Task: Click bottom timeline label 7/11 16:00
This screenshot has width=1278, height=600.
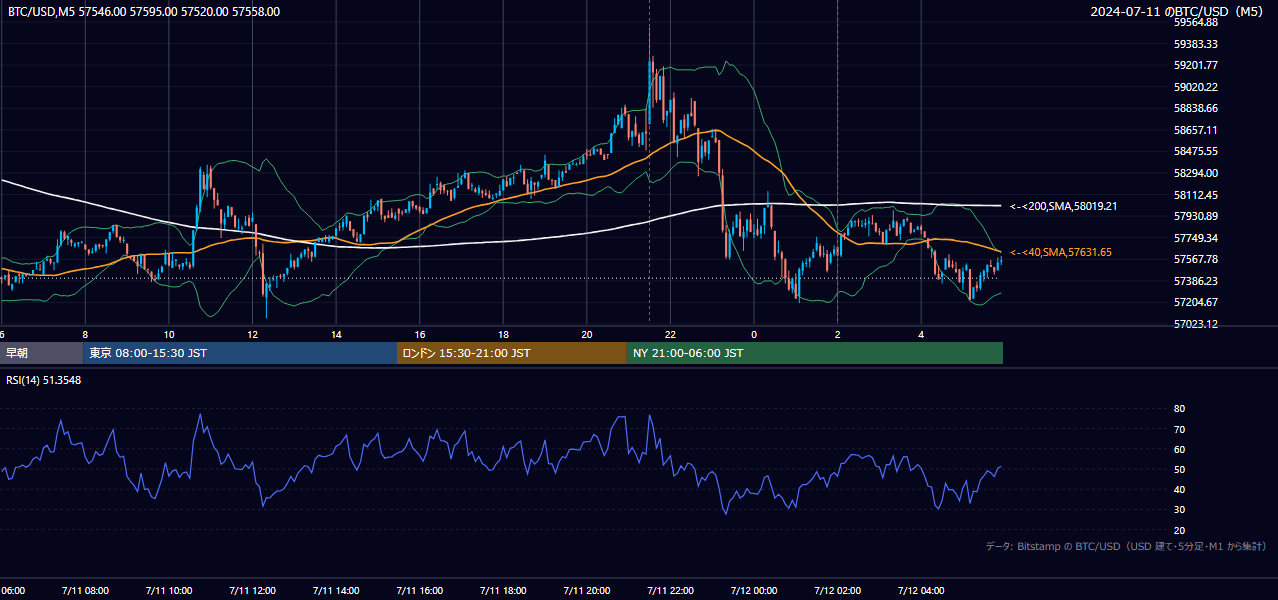Action: pos(420,590)
